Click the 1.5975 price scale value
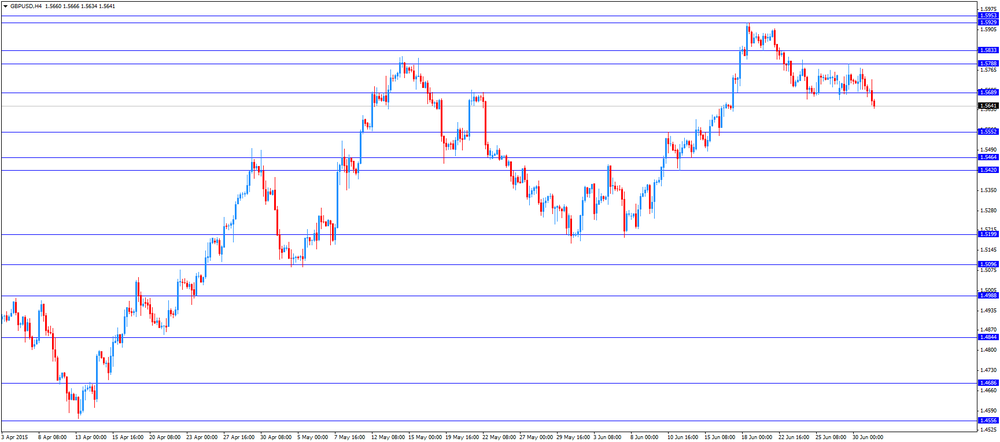The height and width of the screenshot is (442, 1000). coord(989,9)
